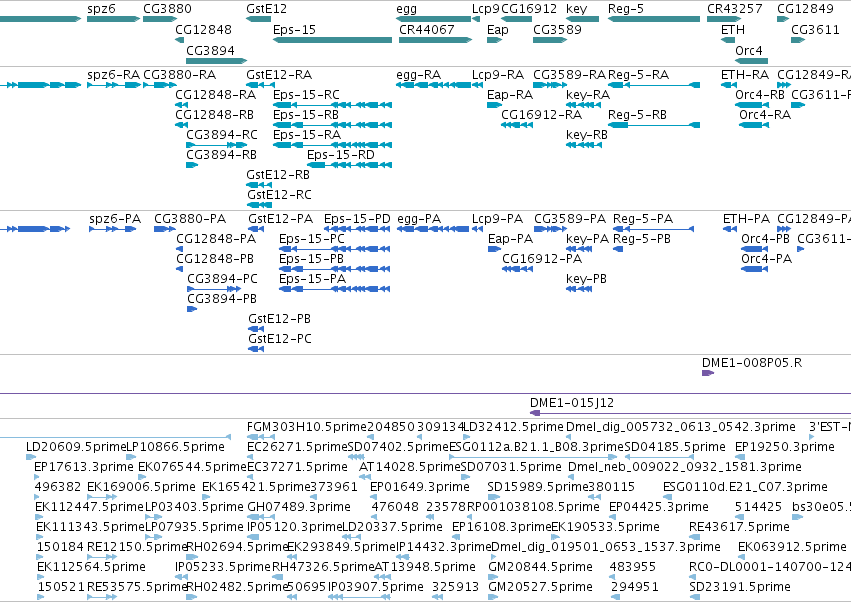Click the CG3880 gene arrow
Screen dimensions: 851x602
[x=160, y=19]
